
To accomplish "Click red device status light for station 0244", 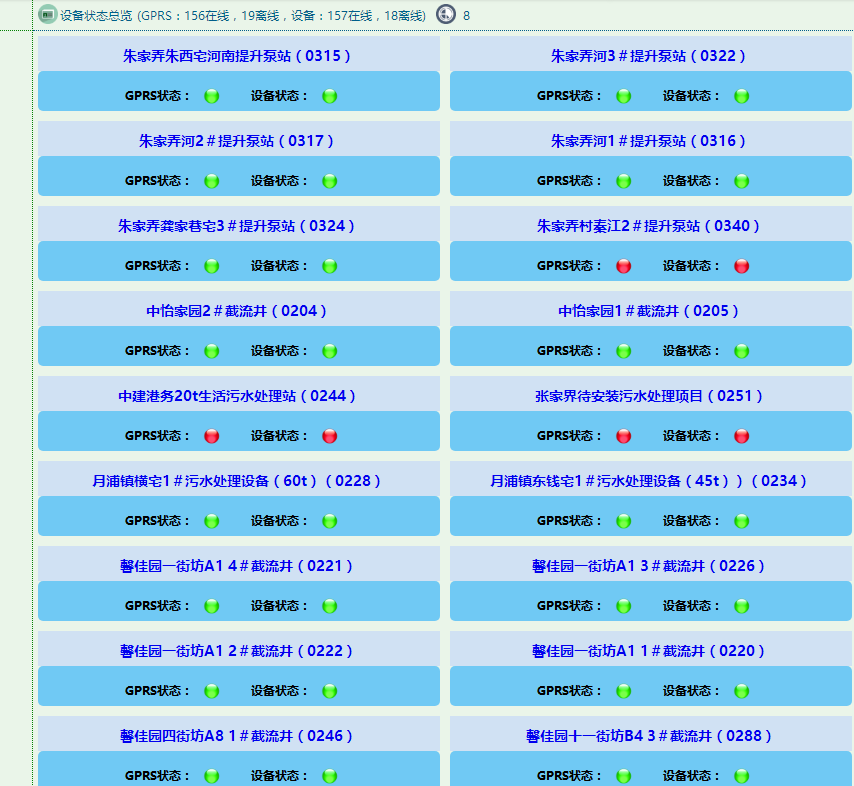I will (330, 436).
